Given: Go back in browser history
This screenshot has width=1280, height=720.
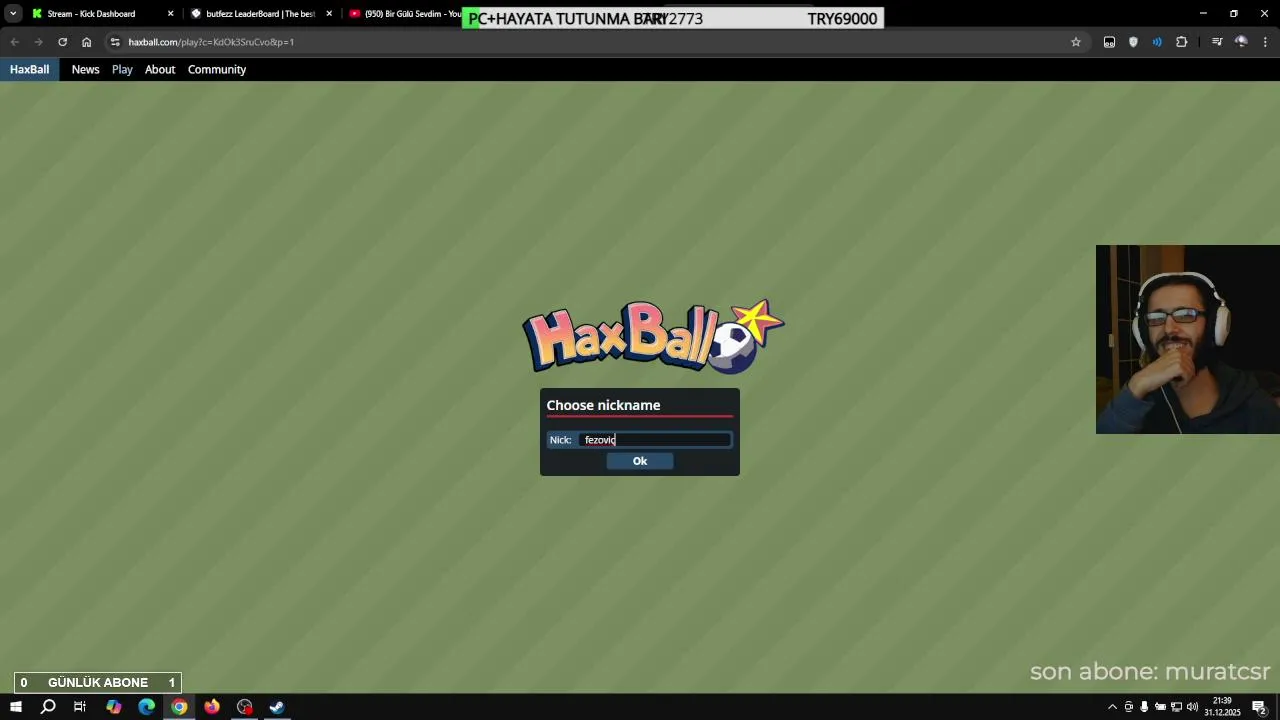Looking at the screenshot, I should coord(14,42).
